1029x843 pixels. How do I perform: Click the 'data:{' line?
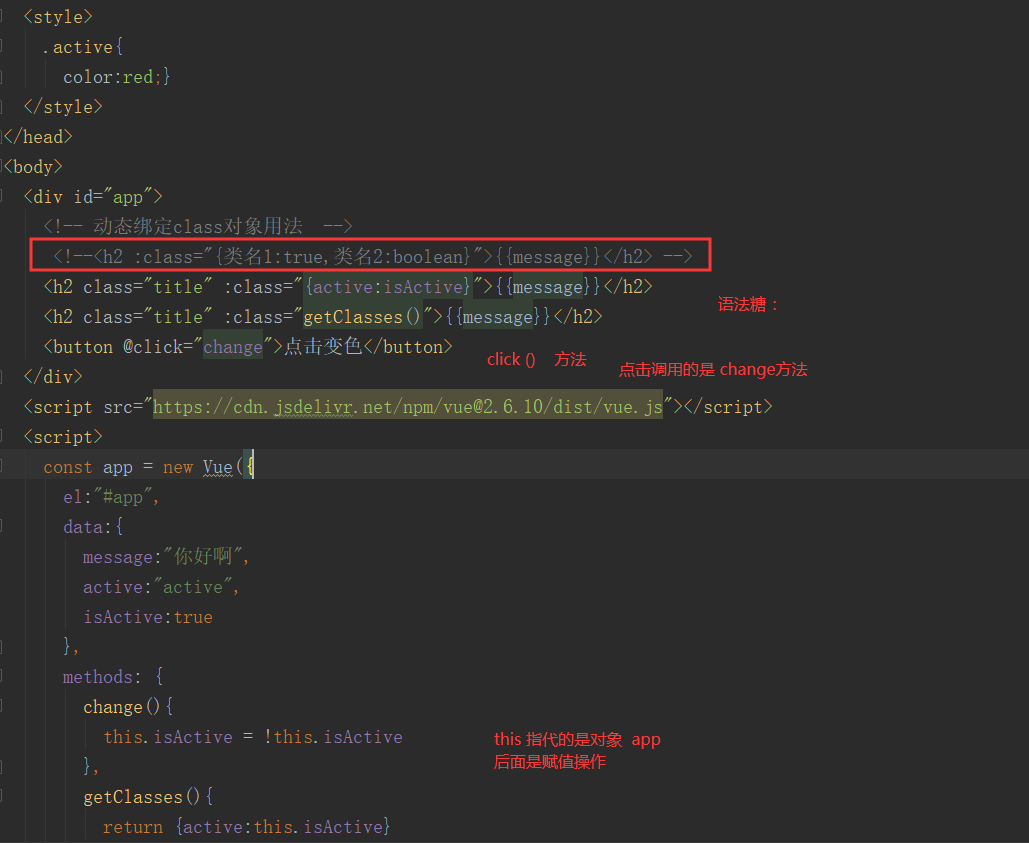click(93, 527)
